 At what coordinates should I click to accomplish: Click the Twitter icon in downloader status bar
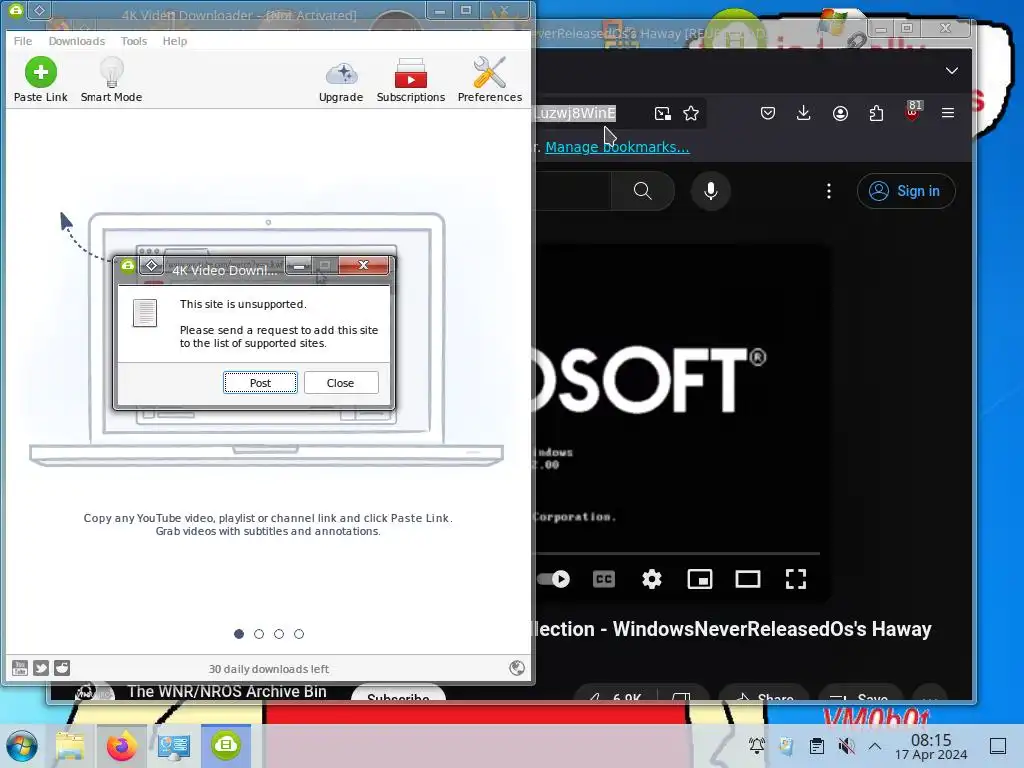(41, 667)
